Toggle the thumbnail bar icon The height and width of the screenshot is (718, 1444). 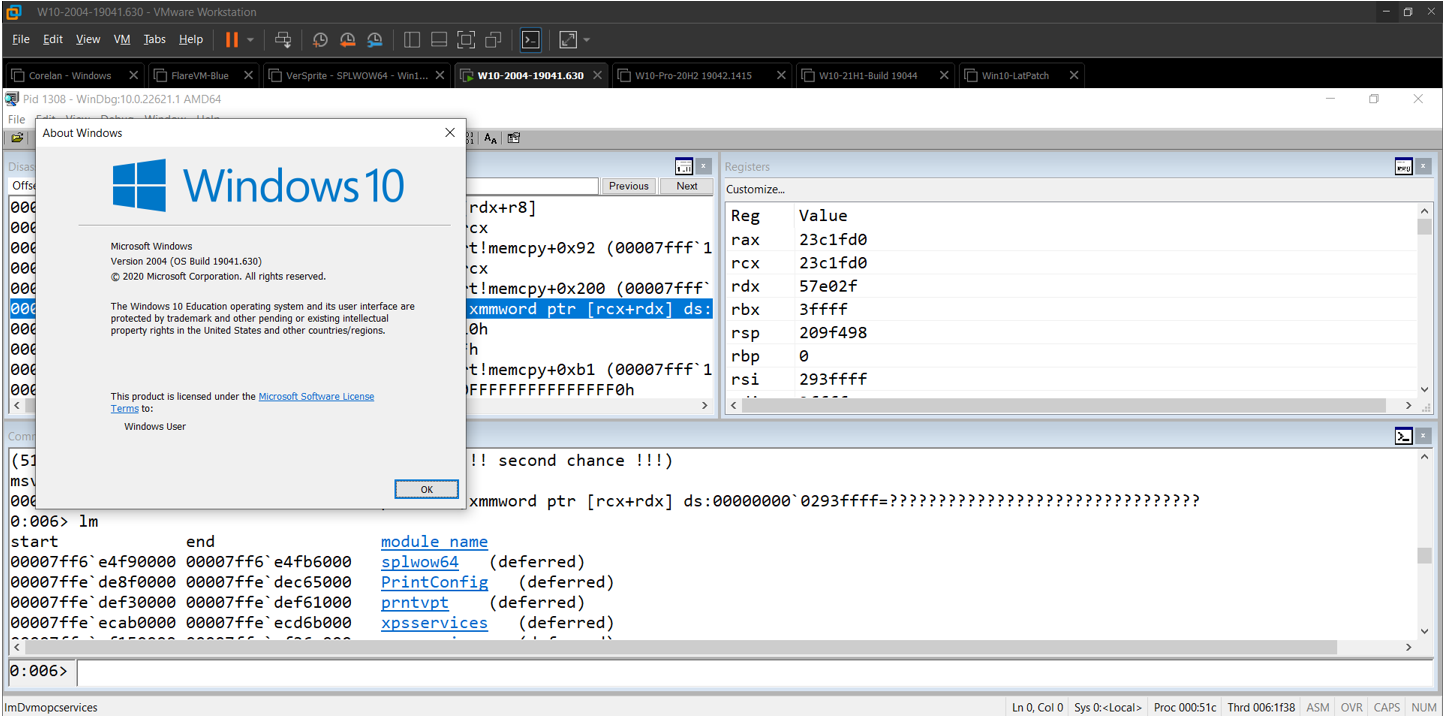coord(439,40)
